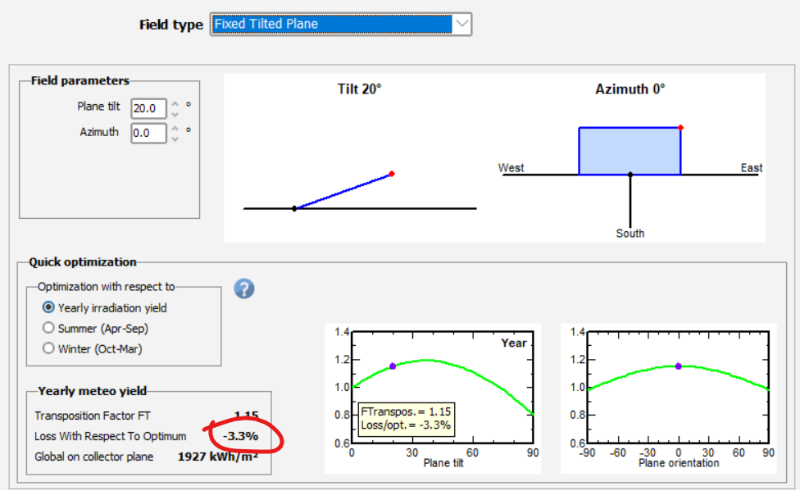The image size is (800, 490).
Task: Click the black pivot point in Tilt diagram
Action: click(294, 209)
